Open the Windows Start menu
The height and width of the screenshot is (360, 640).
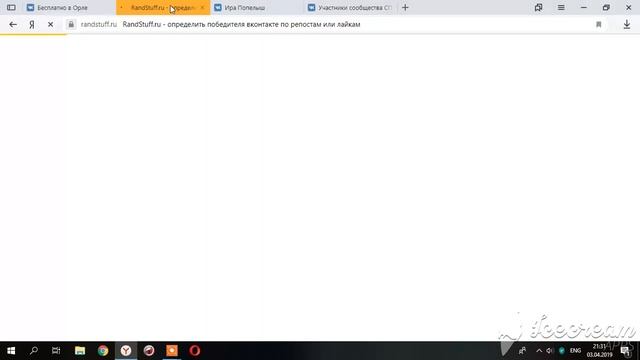(11, 351)
